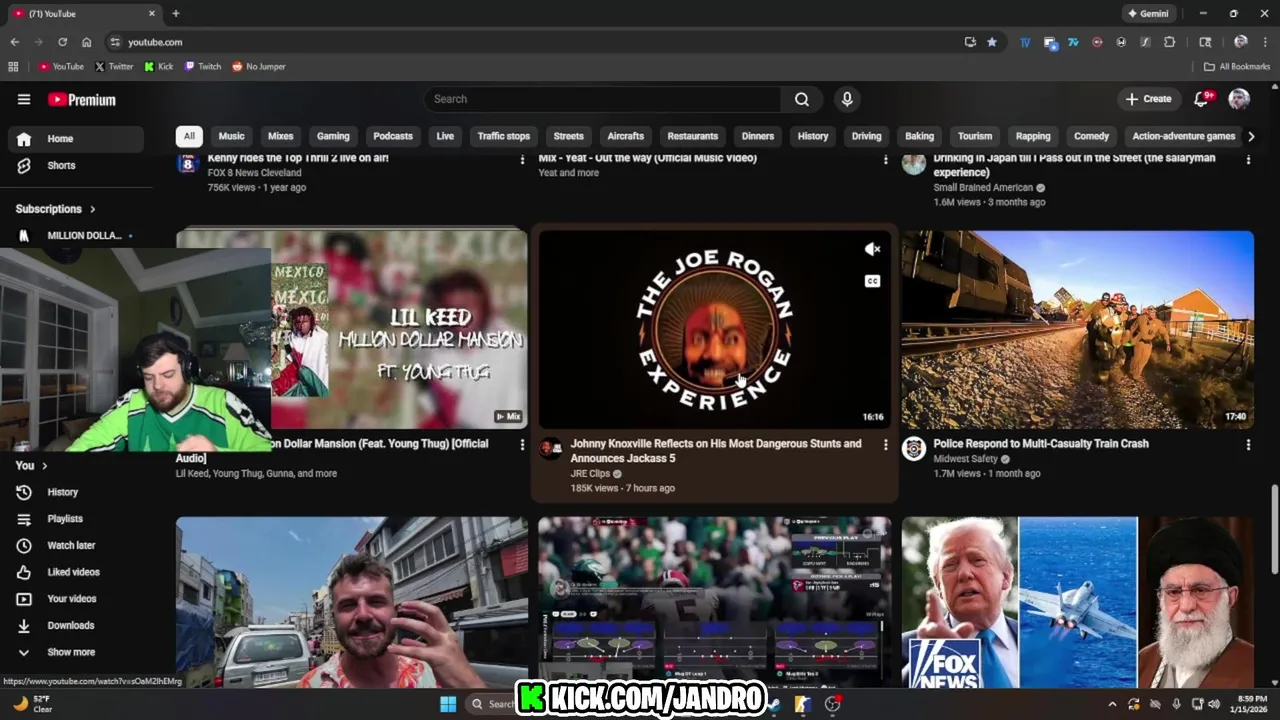
Task: Click the YouTube Premium logo
Action: click(x=82, y=99)
